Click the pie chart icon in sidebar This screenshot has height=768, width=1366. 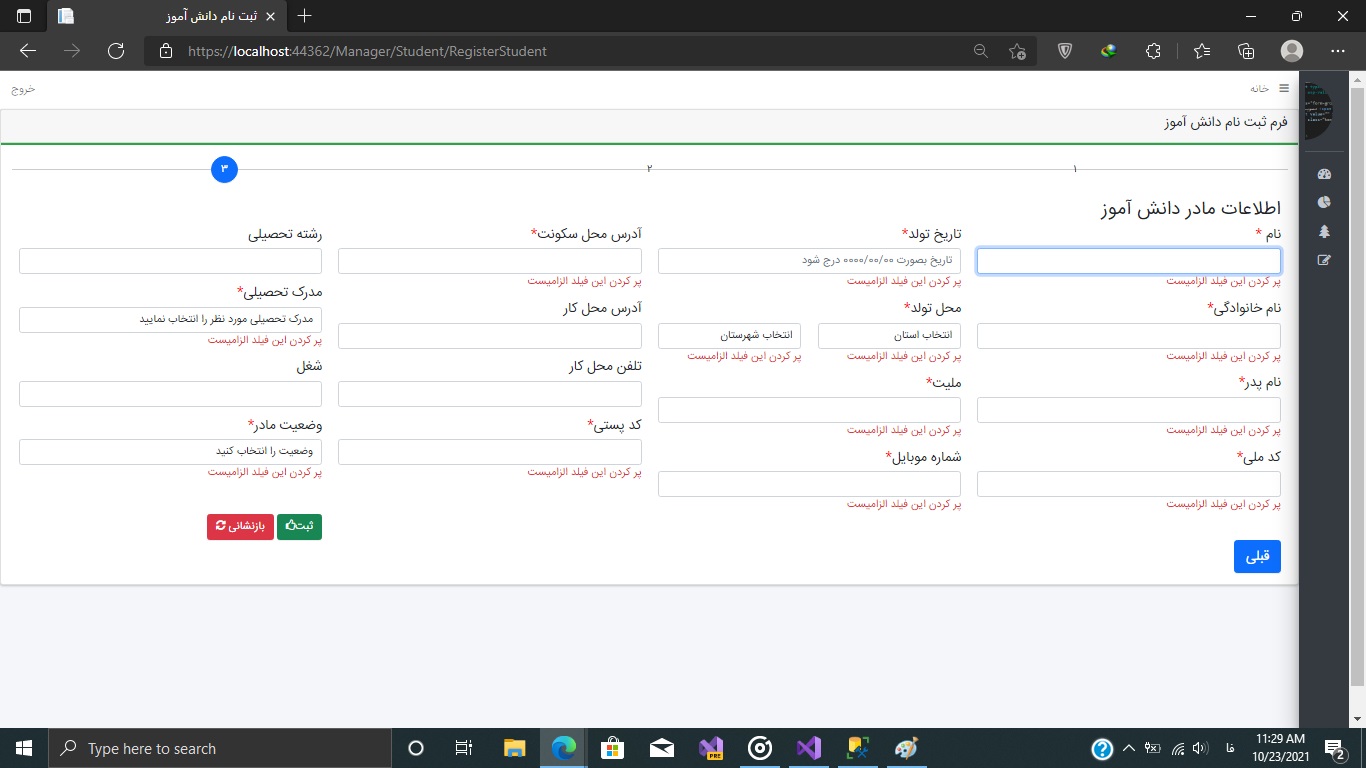click(x=1325, y=202)
